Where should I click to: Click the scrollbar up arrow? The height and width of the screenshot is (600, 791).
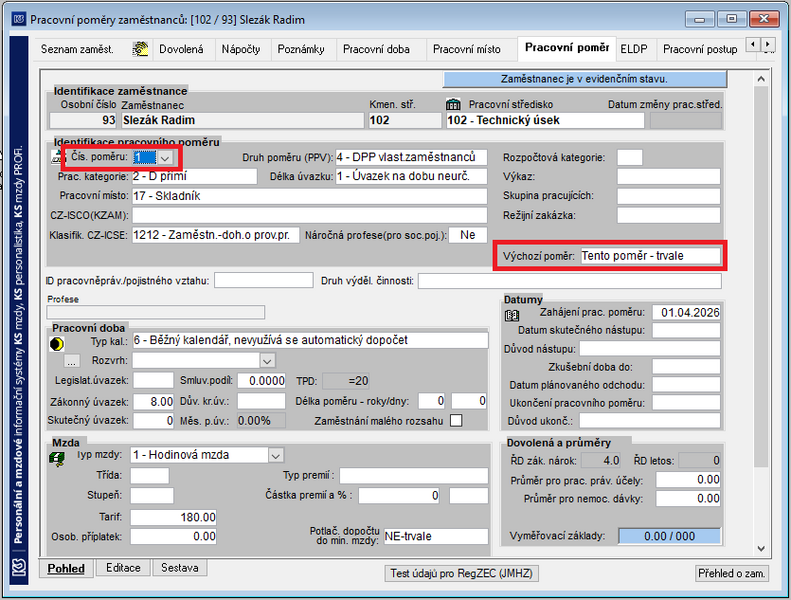pyautogui.click(x=761, y=79)
